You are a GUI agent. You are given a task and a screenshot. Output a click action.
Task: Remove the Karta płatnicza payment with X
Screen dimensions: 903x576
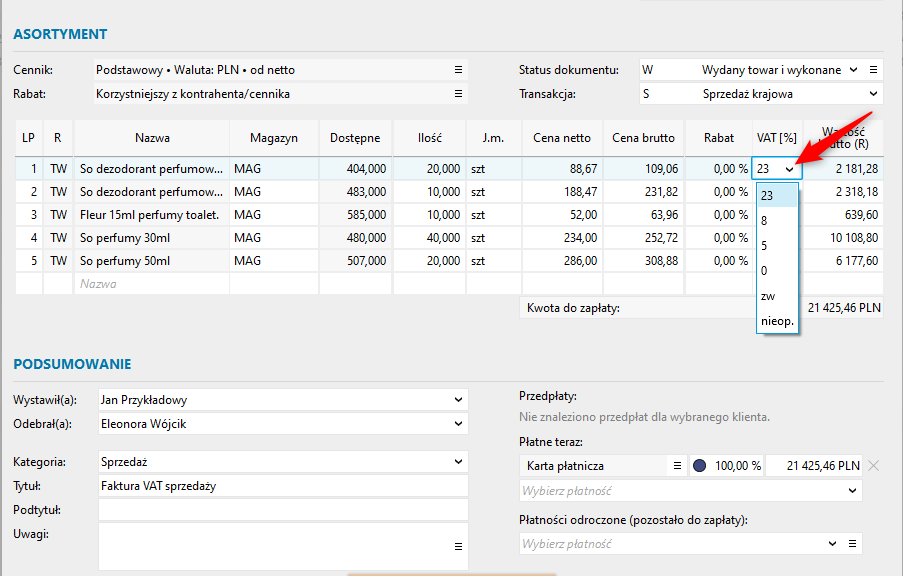873,466
